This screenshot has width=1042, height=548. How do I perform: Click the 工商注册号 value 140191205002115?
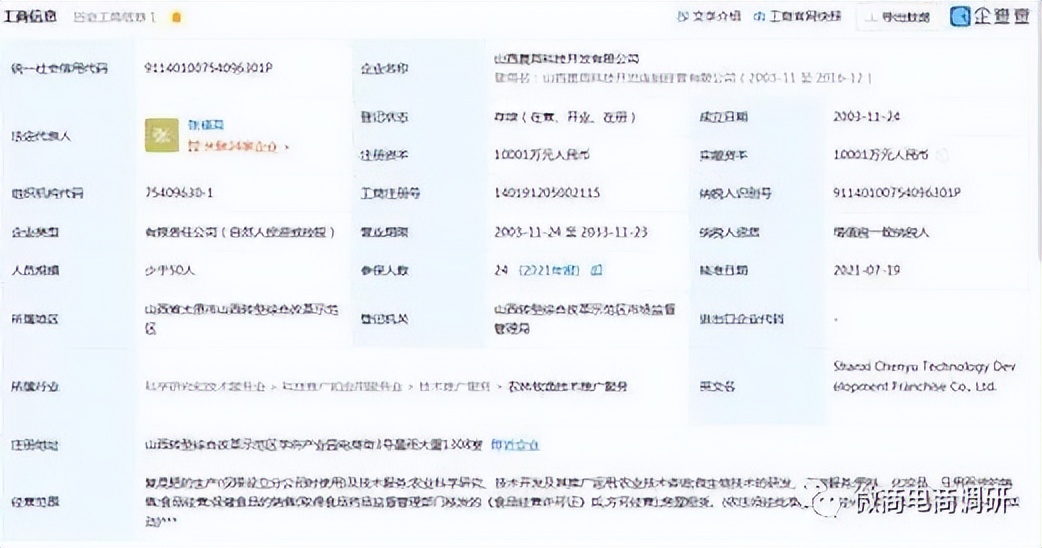coord(547,193)
